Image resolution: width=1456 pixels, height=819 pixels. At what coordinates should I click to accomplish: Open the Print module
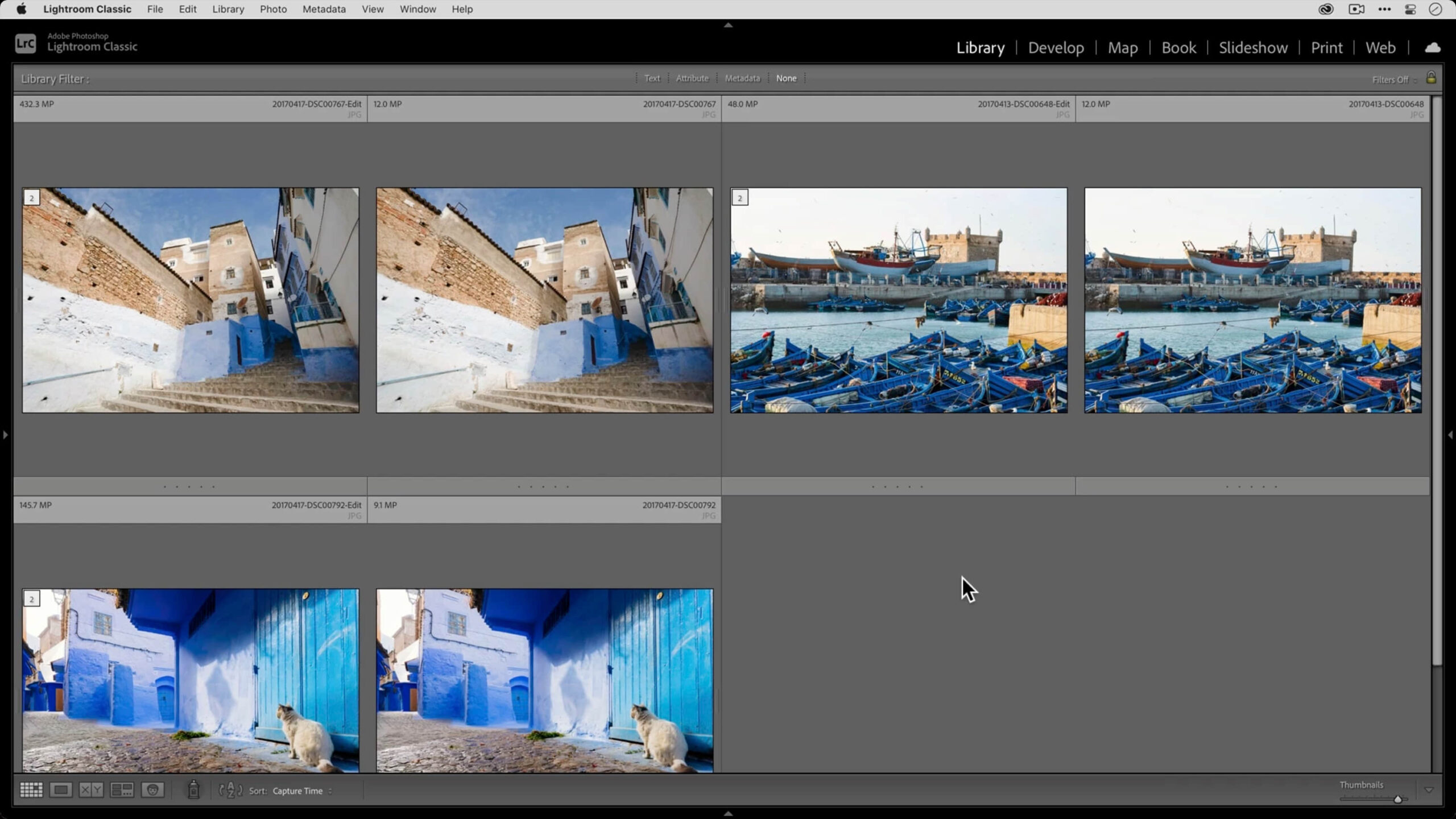(1326, 48)
